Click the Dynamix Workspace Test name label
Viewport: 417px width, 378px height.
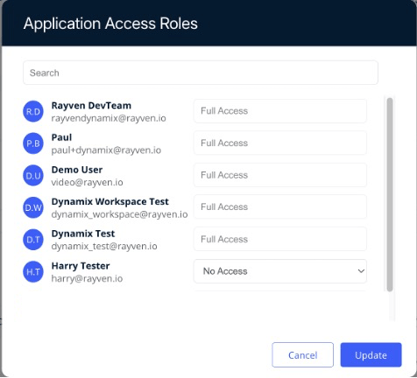pyautogui.click(x=110, y=202)
